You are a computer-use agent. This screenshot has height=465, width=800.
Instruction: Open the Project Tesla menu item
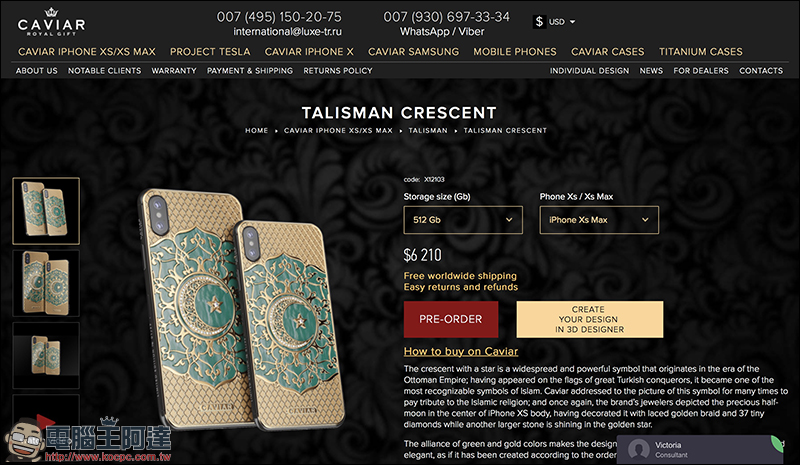[x=210, y=52]
